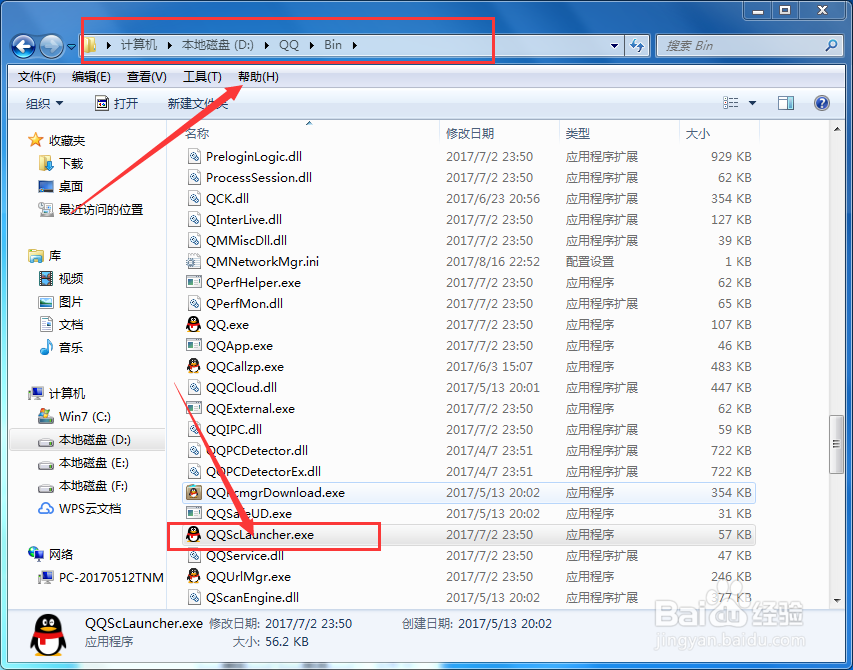The height and width of the screenshot is (670, 853).
Task: Open the 视频 library
Action: pos(71,278)
